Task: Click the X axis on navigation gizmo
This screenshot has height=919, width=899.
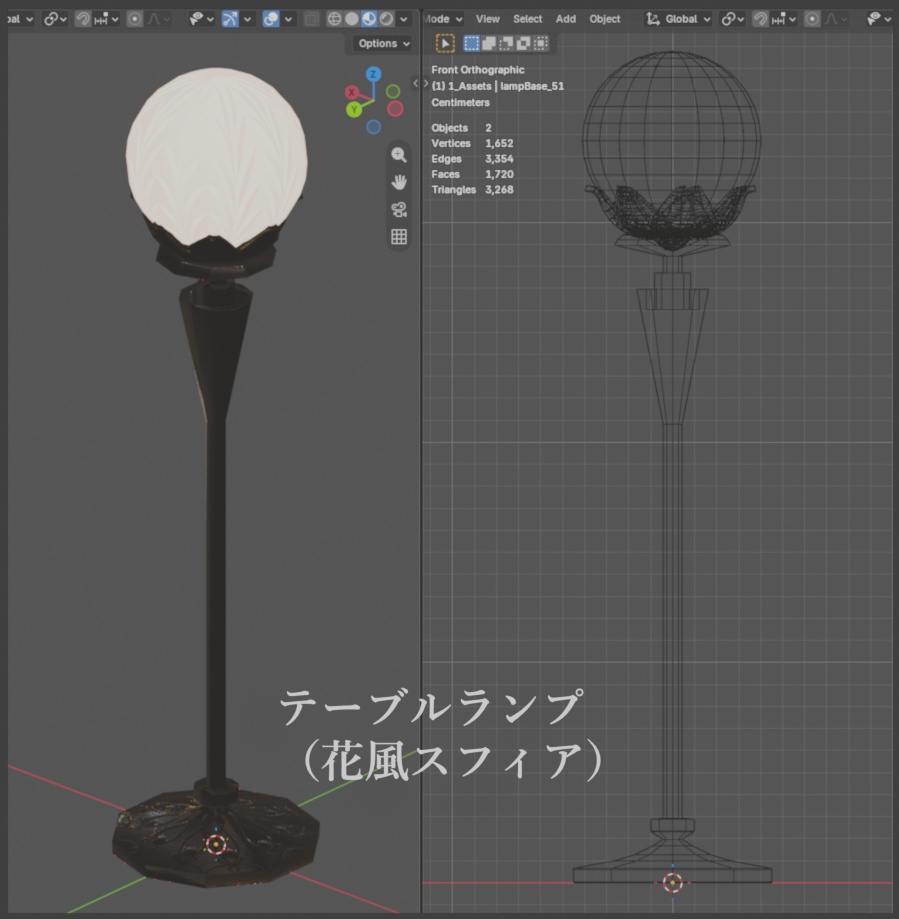Action: click(352, 92)
